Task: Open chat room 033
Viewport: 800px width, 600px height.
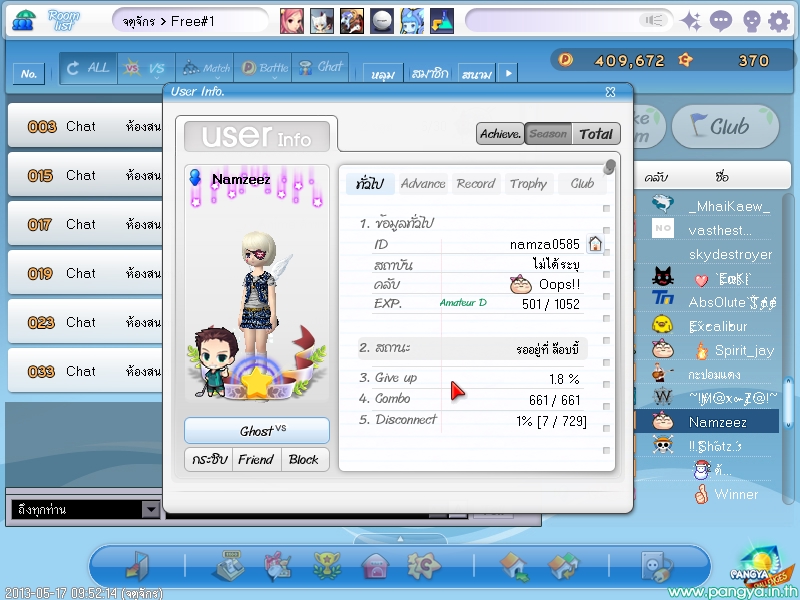Action: tap(86, 371)
